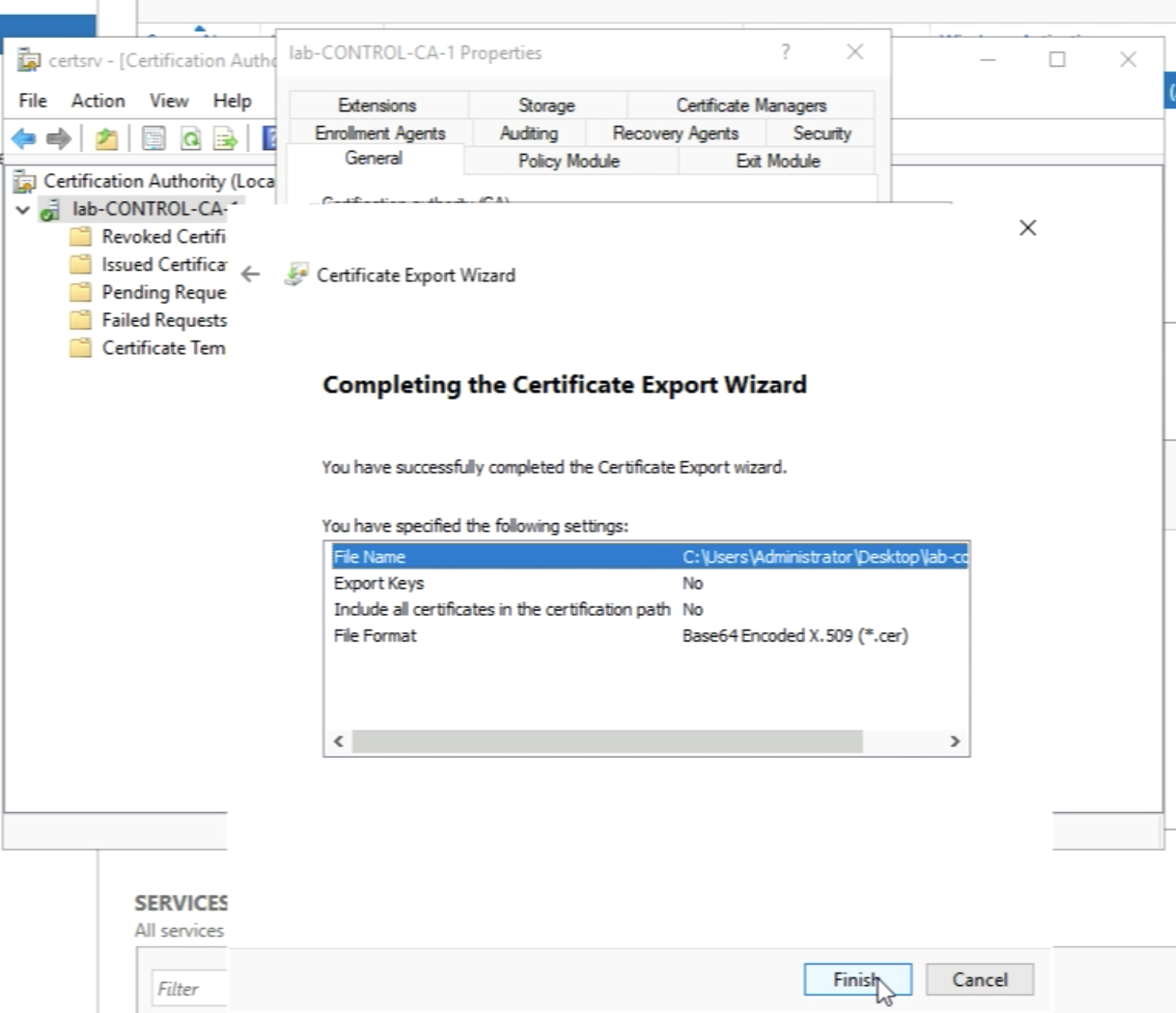Click the green Refresh toolbar icon
The image size is (1176, 1013).
point(190,139)
